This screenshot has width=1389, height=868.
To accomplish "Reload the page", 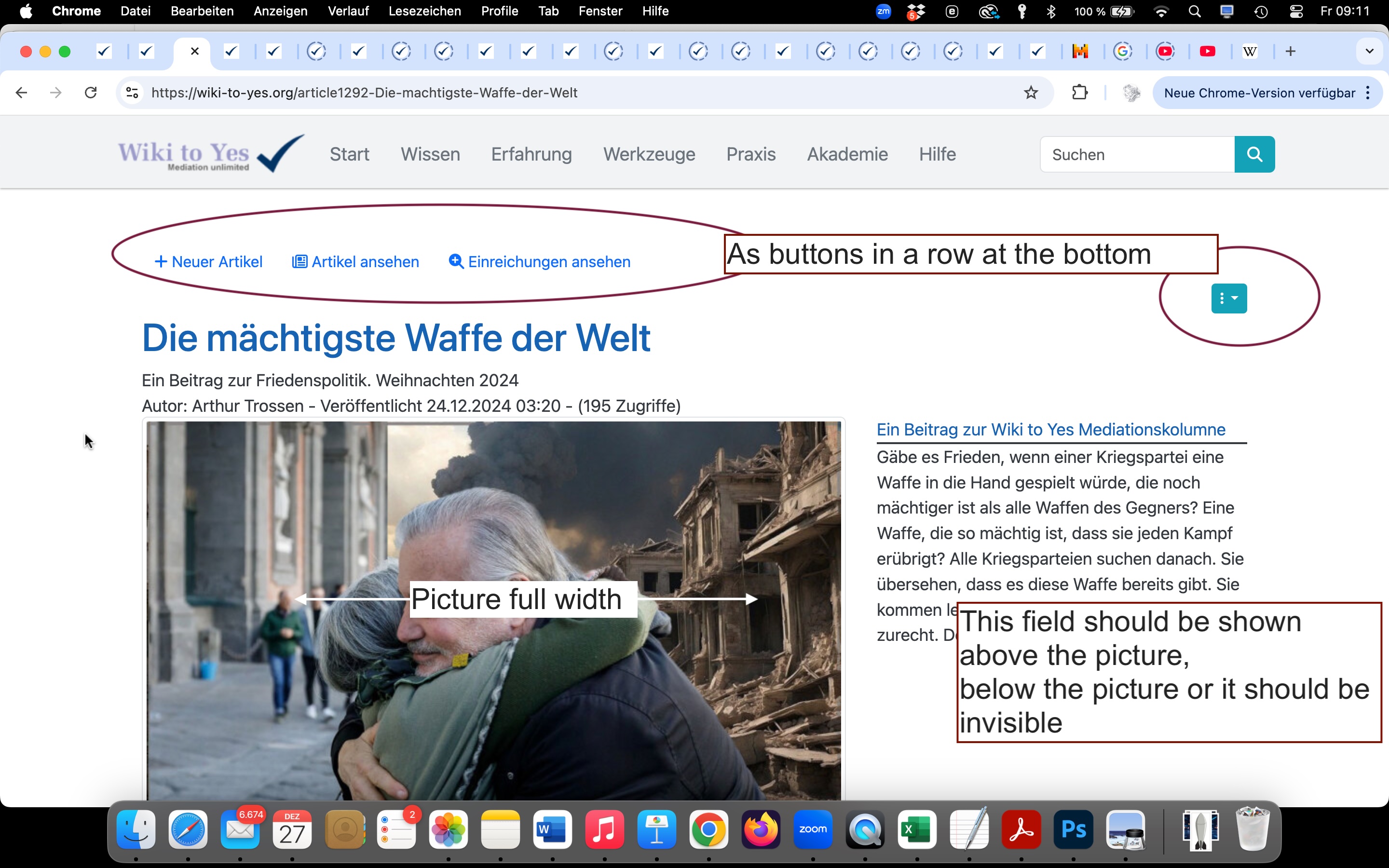I will [x=91, y=93].
